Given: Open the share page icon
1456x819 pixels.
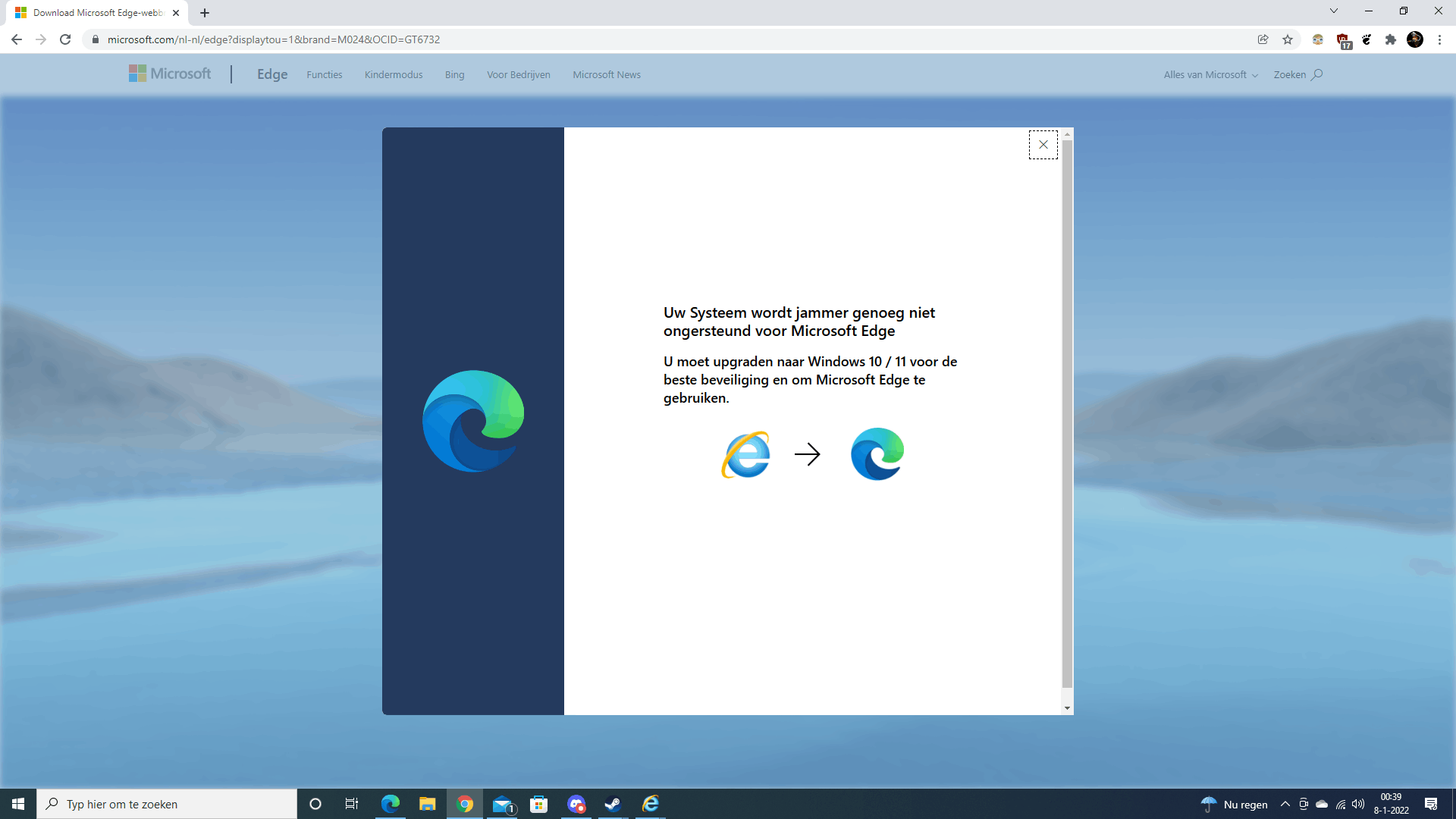Looking at the screenshot, I should coord(1263,39).
